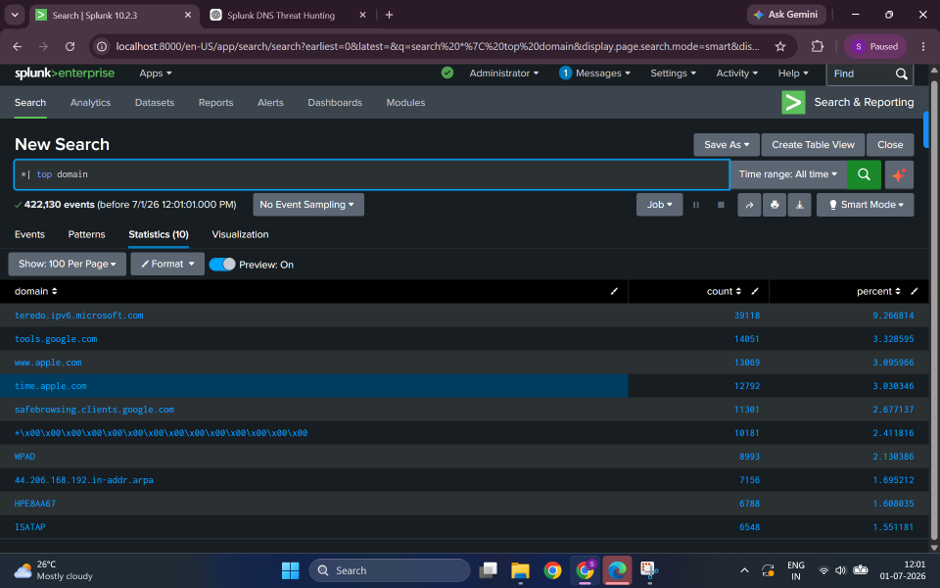Open Snipping Tool on taskbar
Viewport: 940px width, 588px height.
point(649,571)
